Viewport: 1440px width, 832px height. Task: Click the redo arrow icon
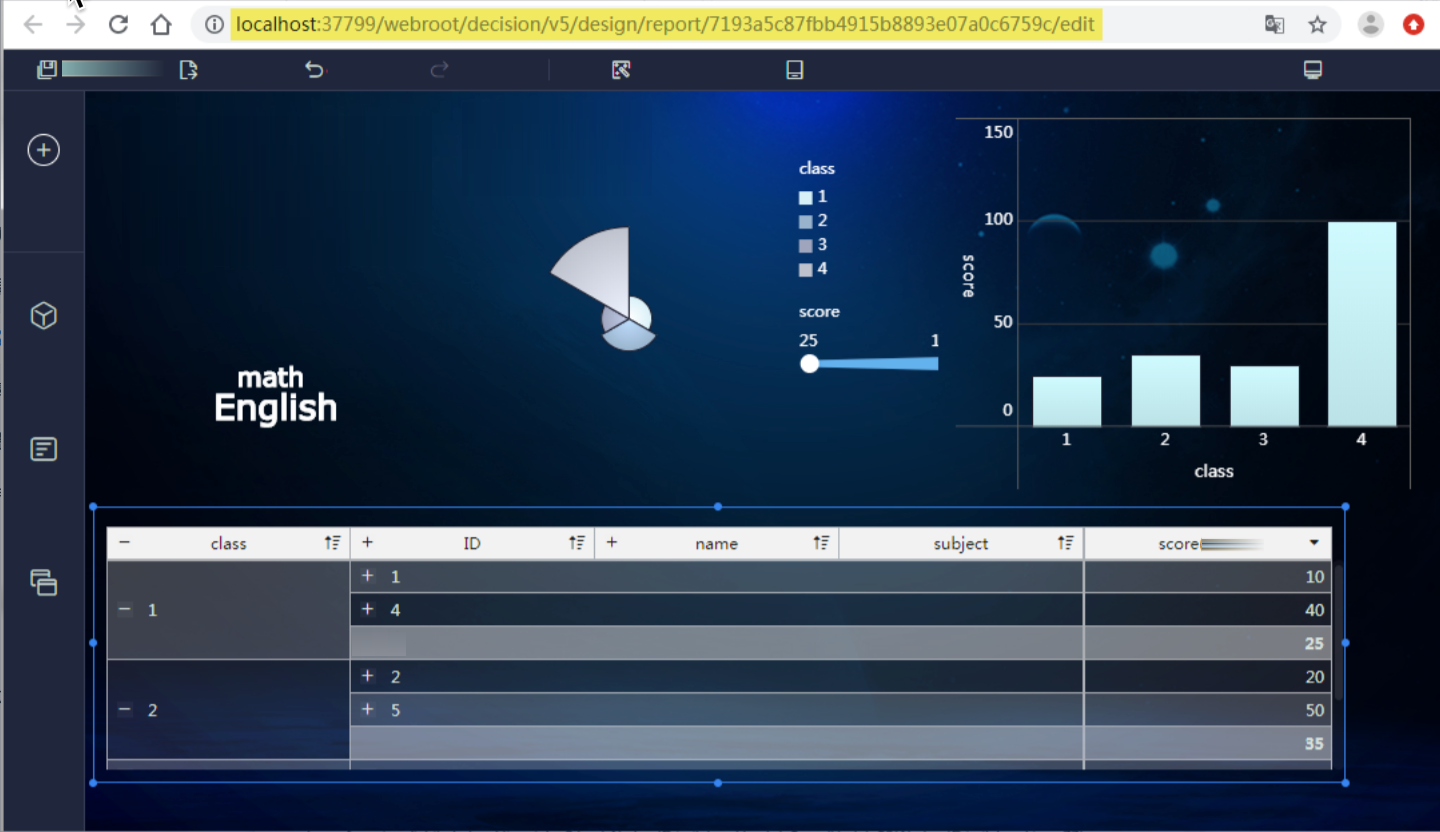tap(439, 70)
